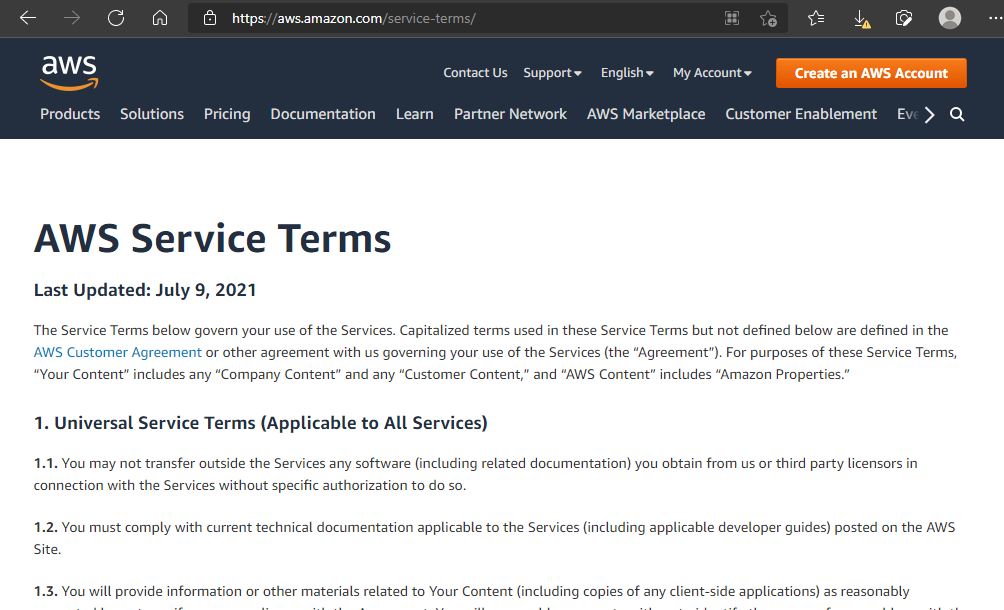Go back to the previous page
The height and width of the screenshot is (610, 1004).
[28, 18]
